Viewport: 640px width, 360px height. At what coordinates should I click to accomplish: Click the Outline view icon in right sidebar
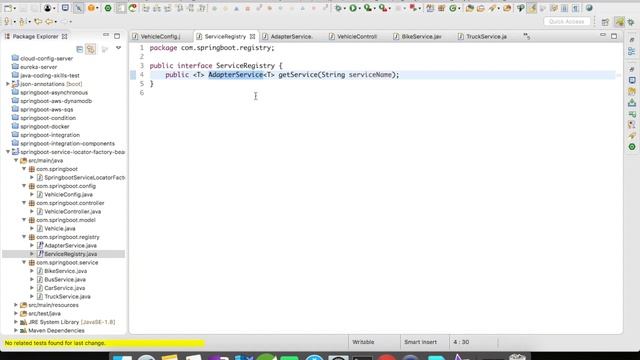pos(632,51)
